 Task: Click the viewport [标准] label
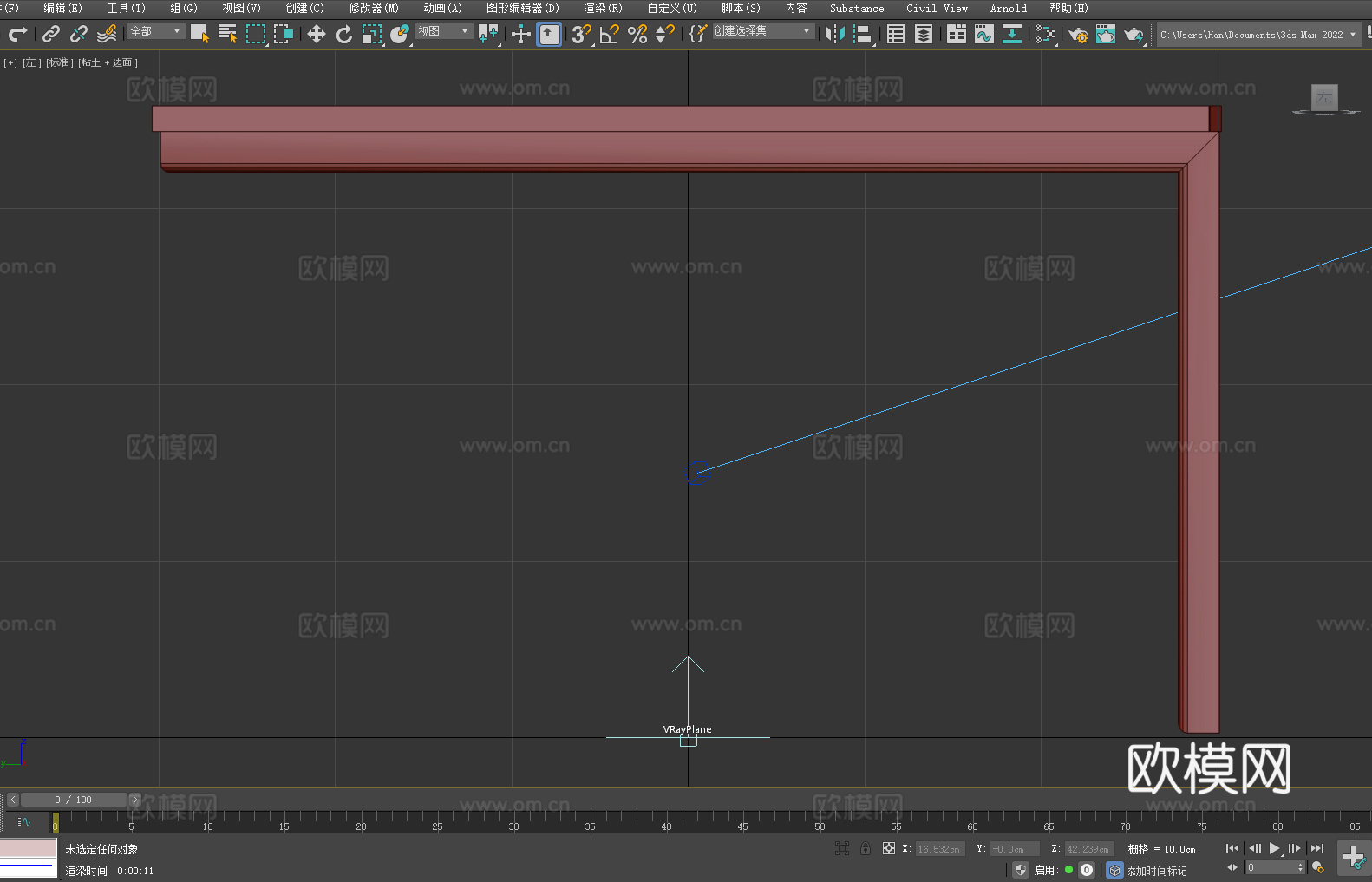tap(60, 62)
